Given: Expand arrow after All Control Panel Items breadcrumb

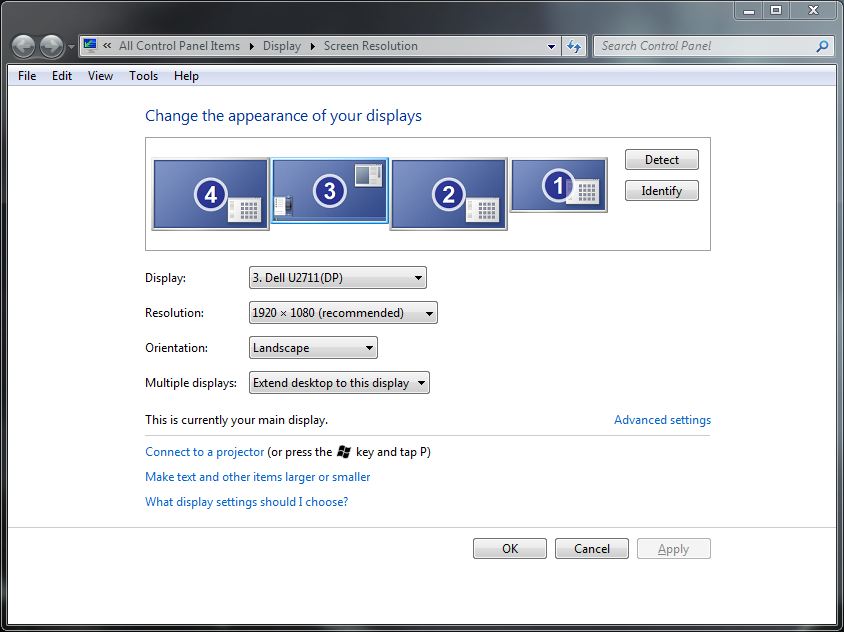Looking at the screenshot, I should click(x=251, y=46).
